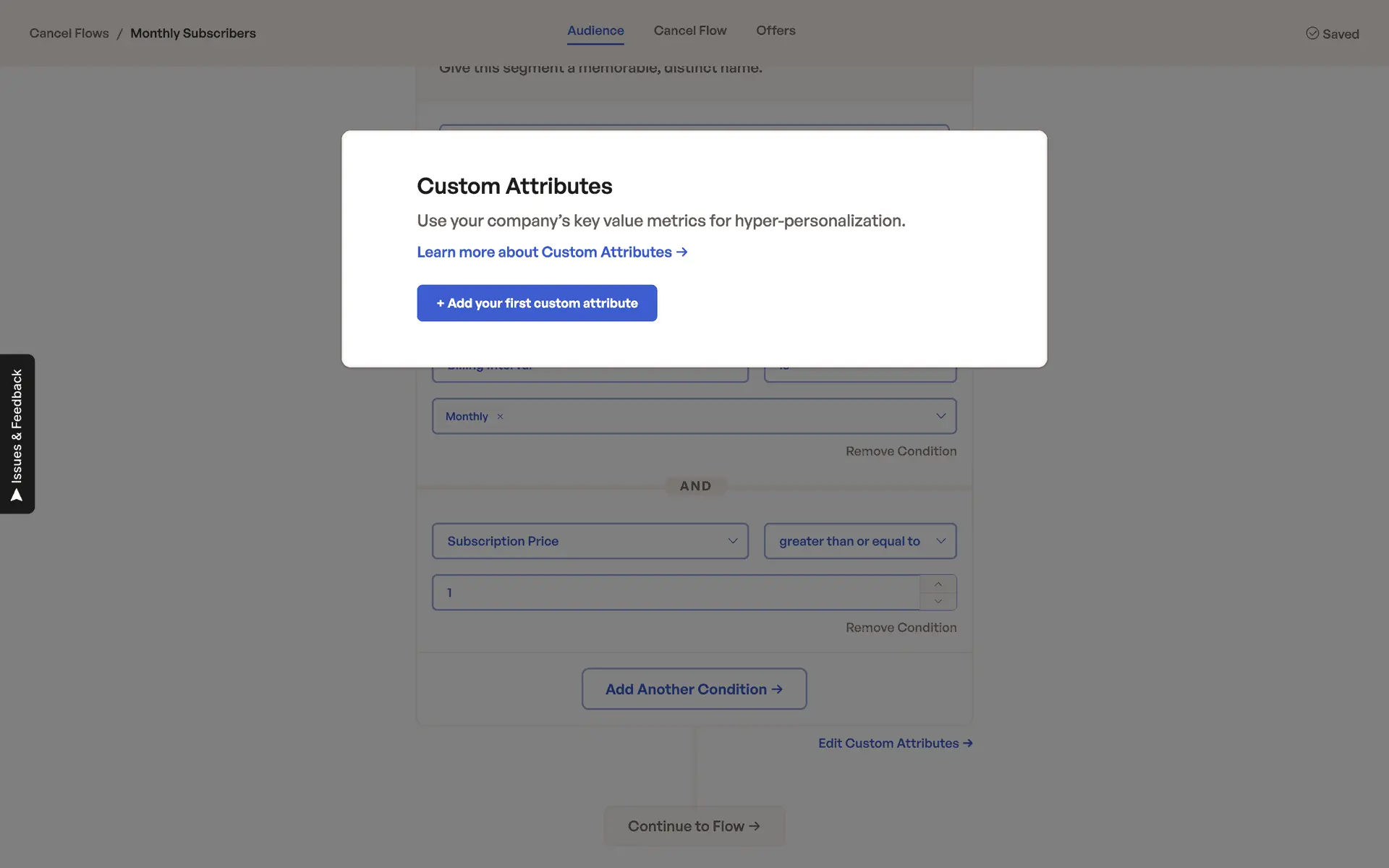Click the subscription price value input field
The height and width of the screenshot is (868, 1389).
[x=676, y=592]
